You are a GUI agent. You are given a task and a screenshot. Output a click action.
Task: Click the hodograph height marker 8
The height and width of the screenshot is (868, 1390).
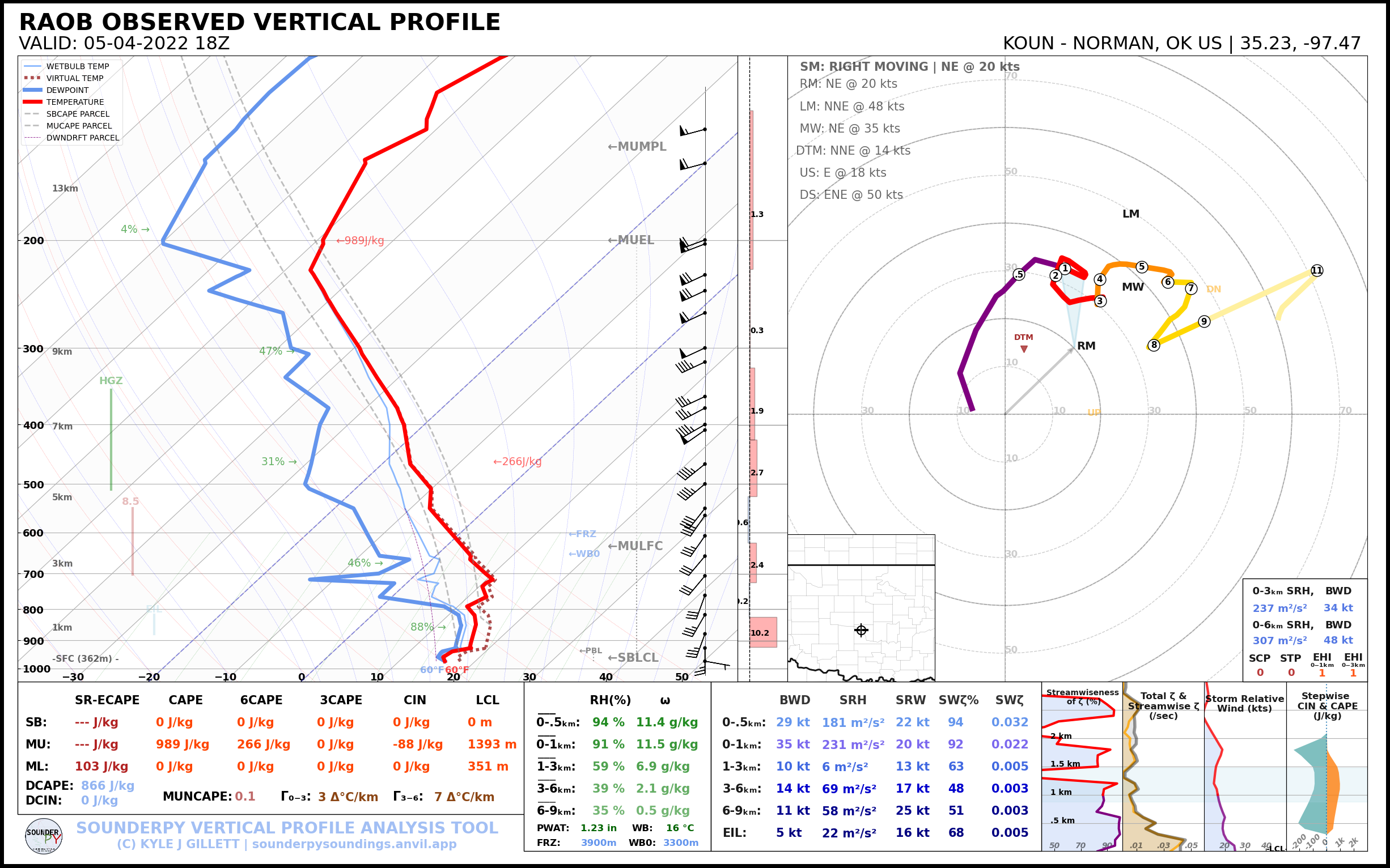pos(1154,345)
